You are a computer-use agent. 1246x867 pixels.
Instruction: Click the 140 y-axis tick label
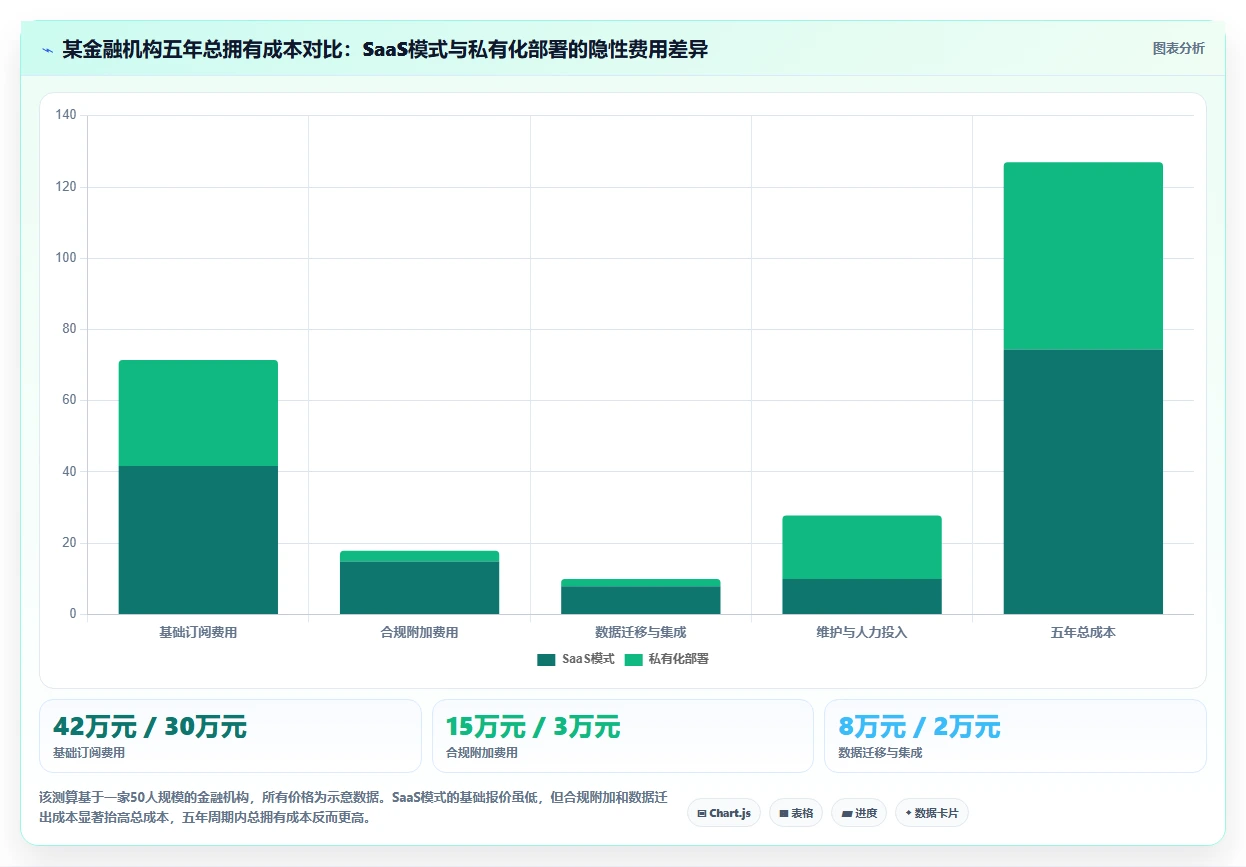coord(66,116)
